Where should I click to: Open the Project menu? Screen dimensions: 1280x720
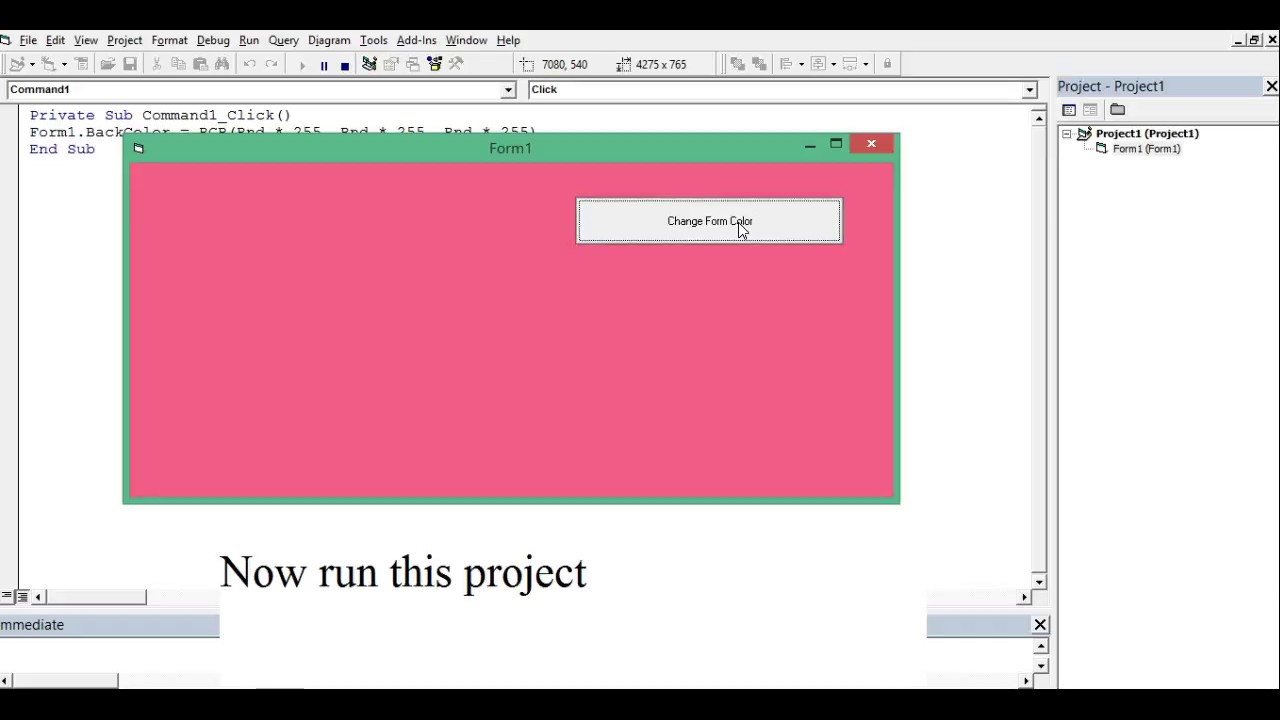tap(125, 40)
